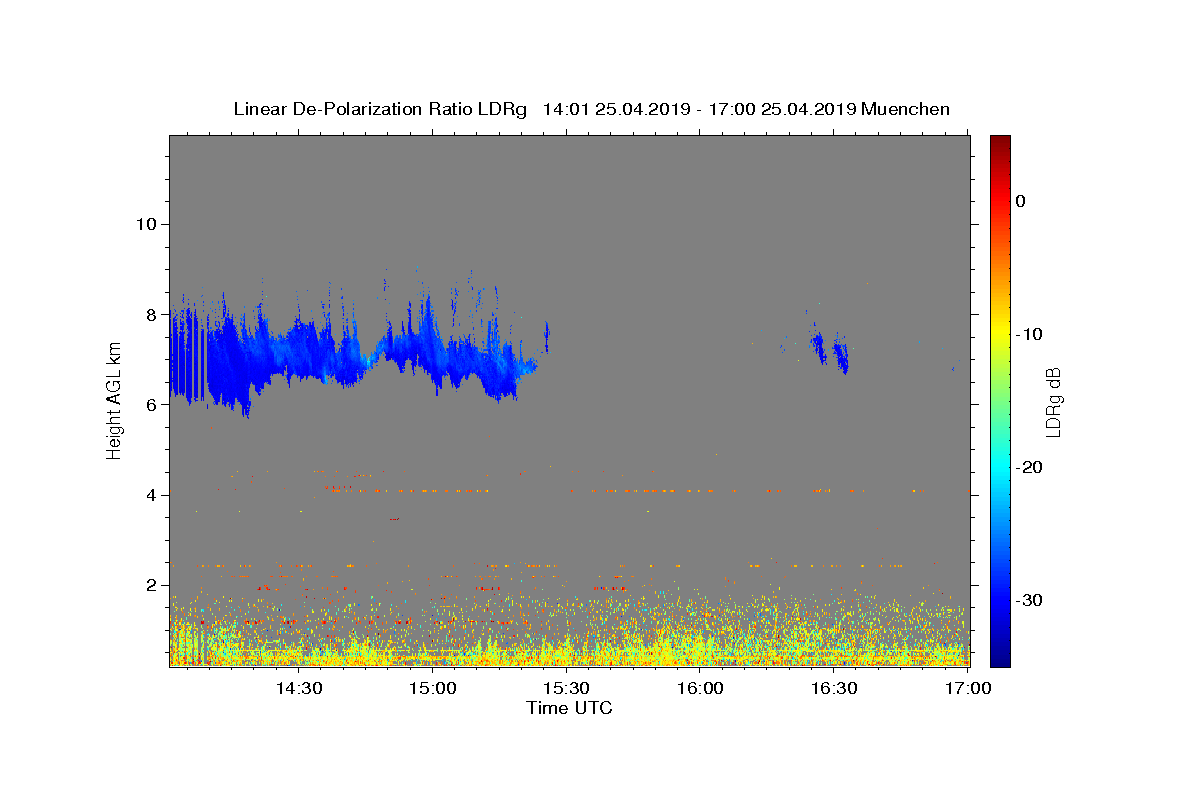
Task: Click the plot title 'Linear De-Polarization Ratio LDRg'
Action: 379,109
